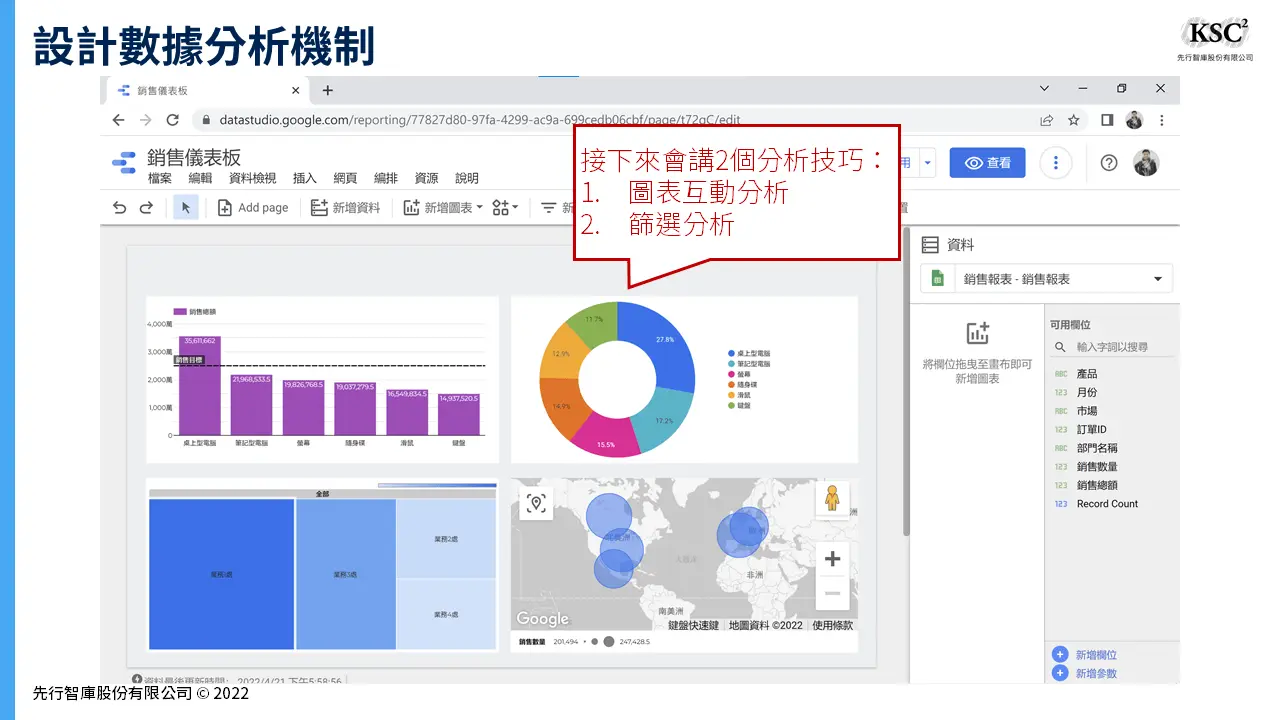Open the Chrome three-dot menu
Viewport: 1280px width, 720px height.
(1161, 120)
